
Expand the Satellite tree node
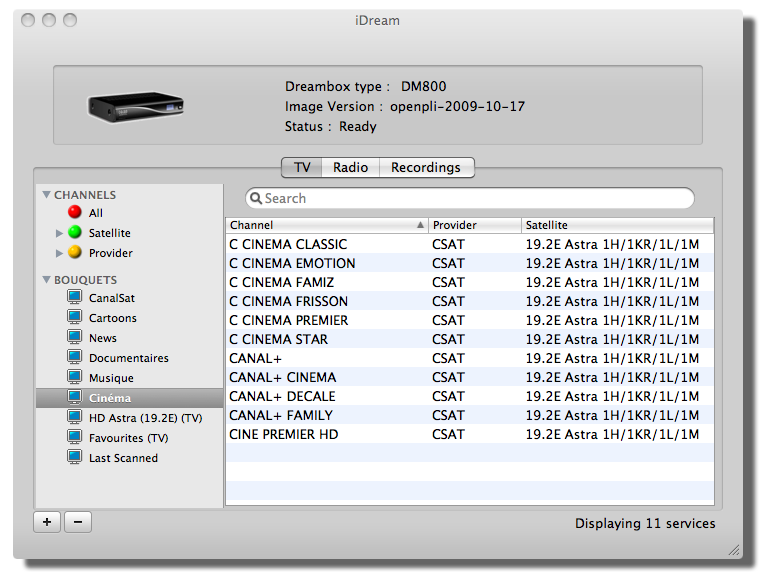59,233
